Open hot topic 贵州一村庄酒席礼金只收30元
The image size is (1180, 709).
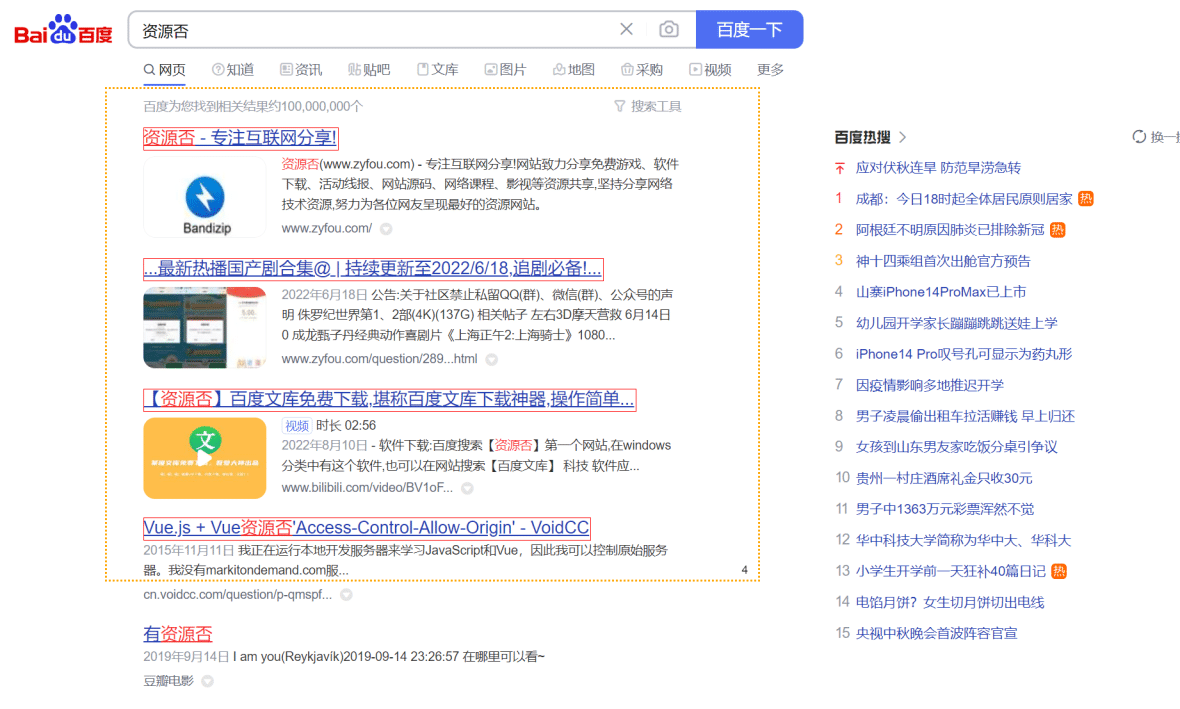point(944,478)
